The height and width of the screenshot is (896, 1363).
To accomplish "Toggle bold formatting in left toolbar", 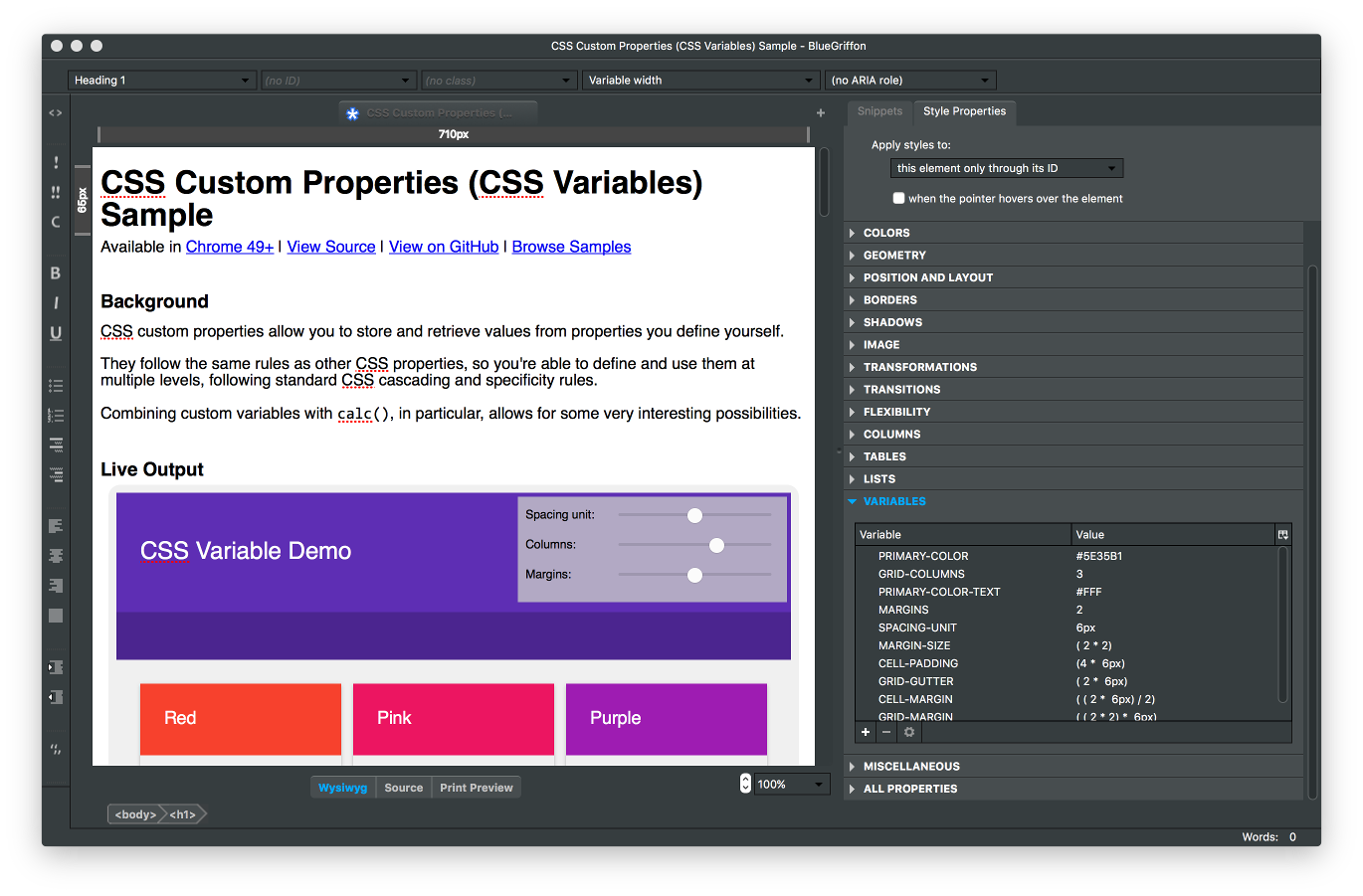I will 56,273.
